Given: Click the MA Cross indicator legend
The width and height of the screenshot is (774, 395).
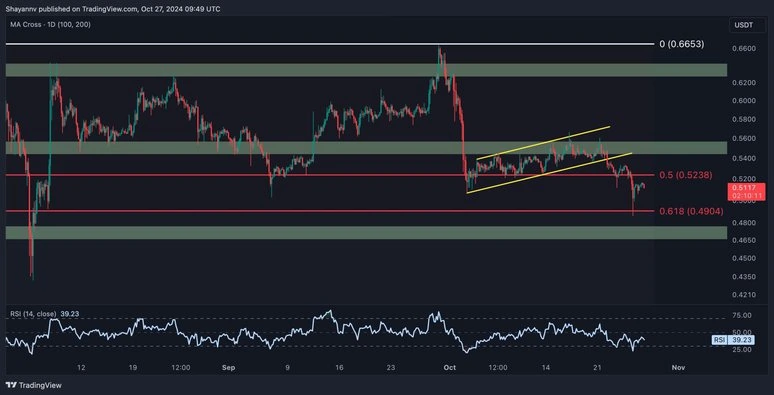Looking at the screenshot, I should 51,24.
